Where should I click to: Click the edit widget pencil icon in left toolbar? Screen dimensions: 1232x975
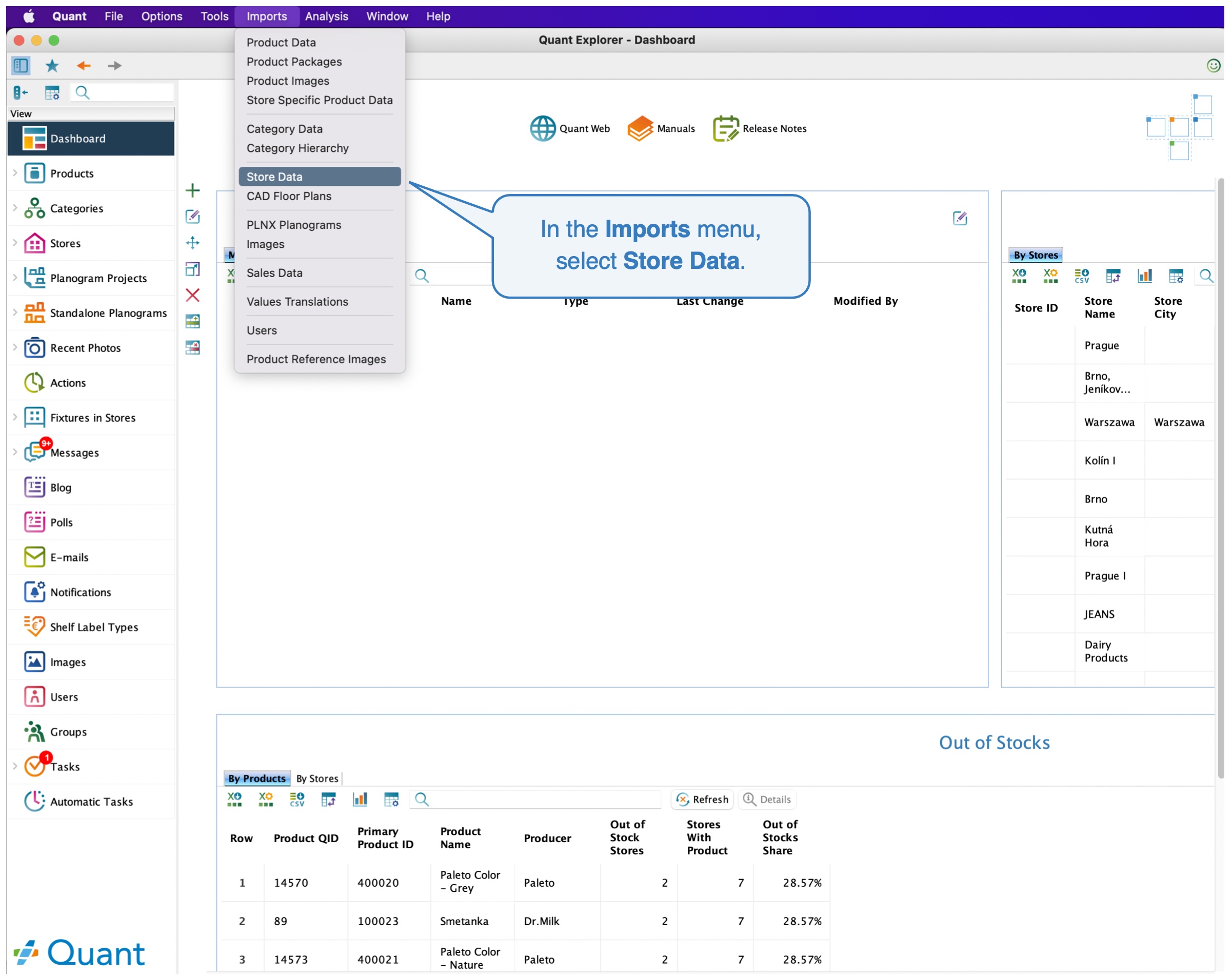click(x=193, y=217)
